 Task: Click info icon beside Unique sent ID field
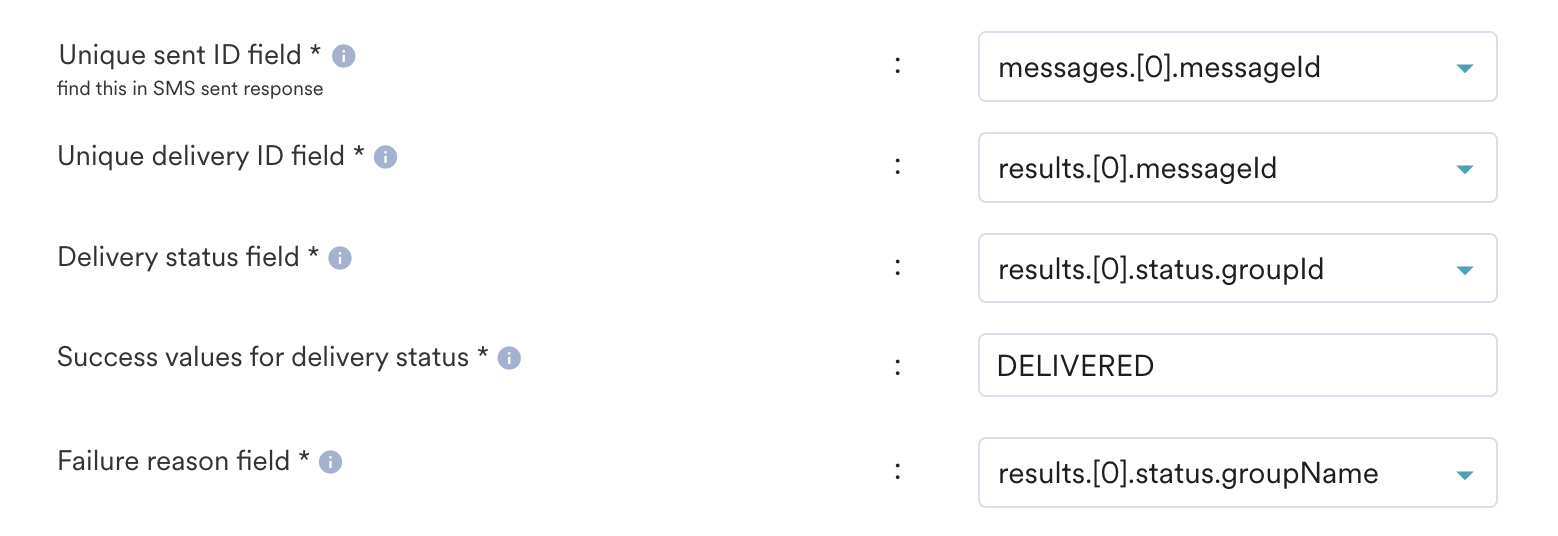[343, 56]
